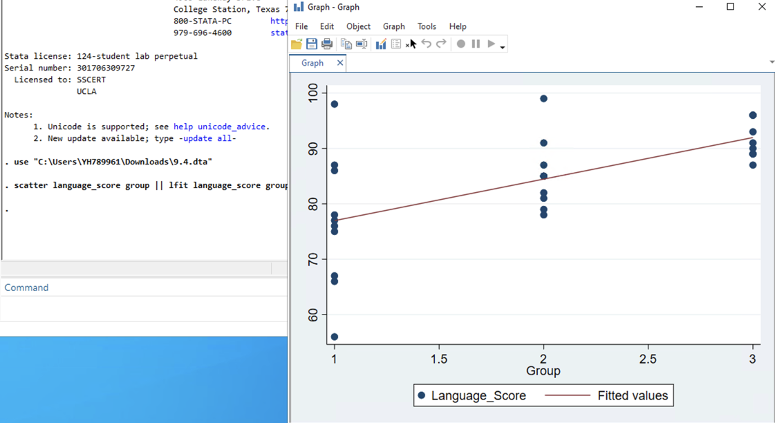Click the 1.5 label on x-axis
The image size is (776, 424).
pos(439,359)
